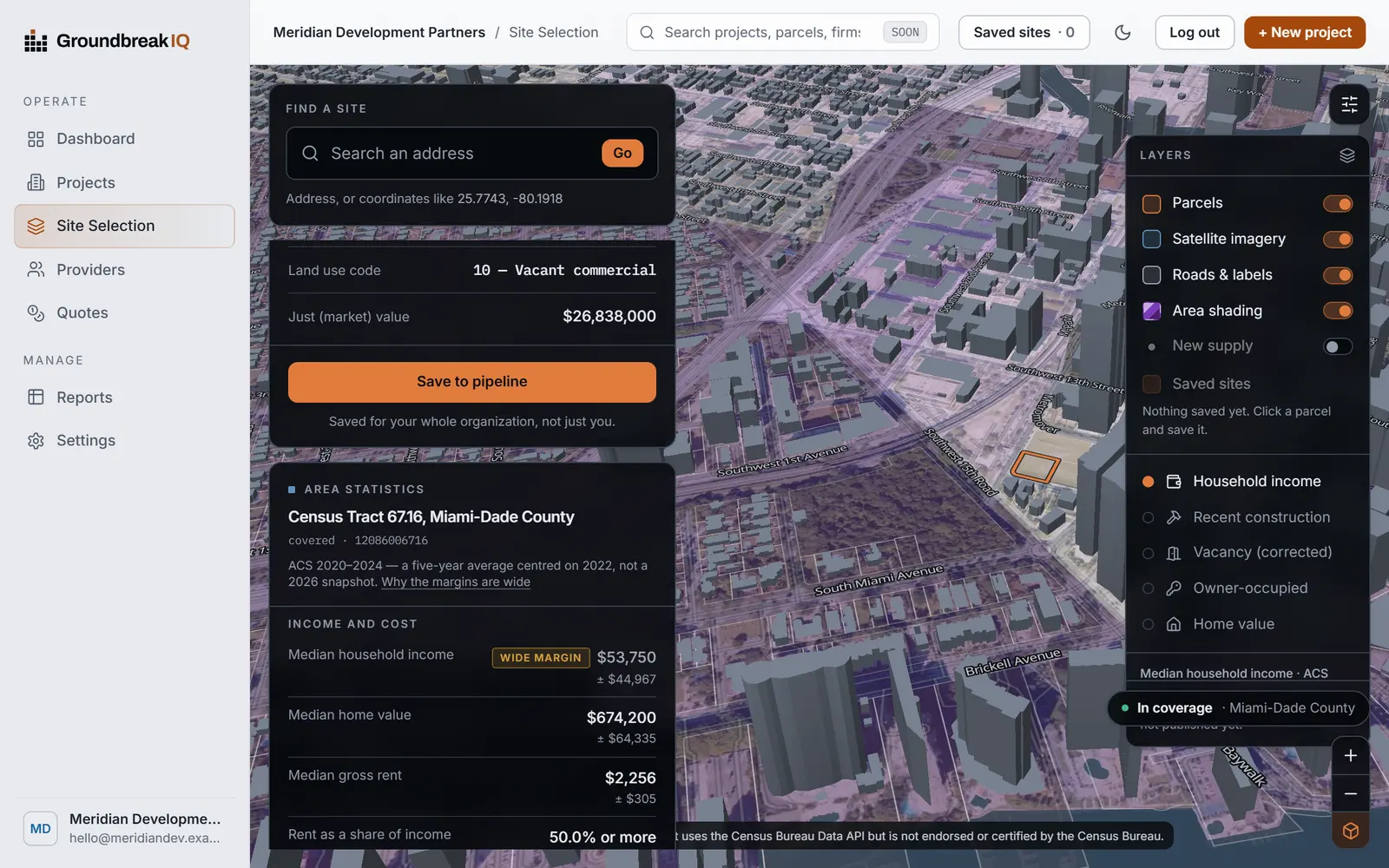
Task: Enable the New supply layer
Action: (1338, 346)
